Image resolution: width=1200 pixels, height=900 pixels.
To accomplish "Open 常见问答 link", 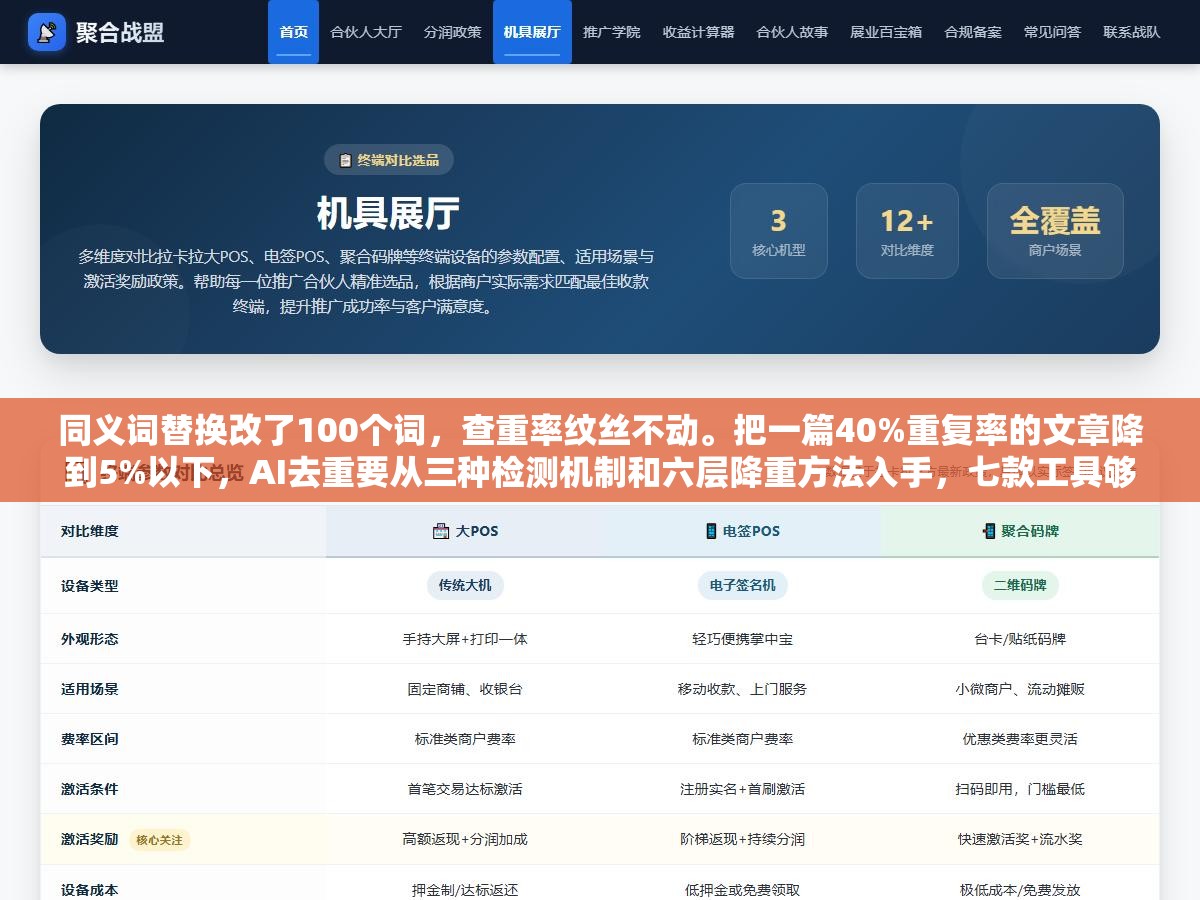I will [1052, 32].
